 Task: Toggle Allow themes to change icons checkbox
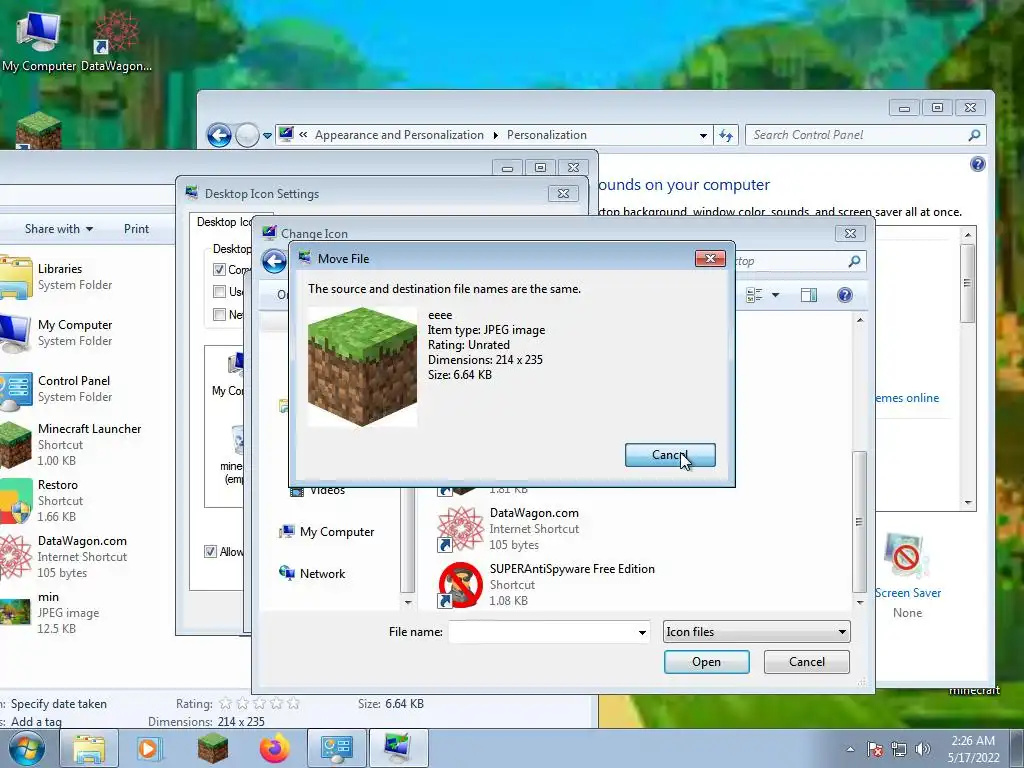[210, 552]
